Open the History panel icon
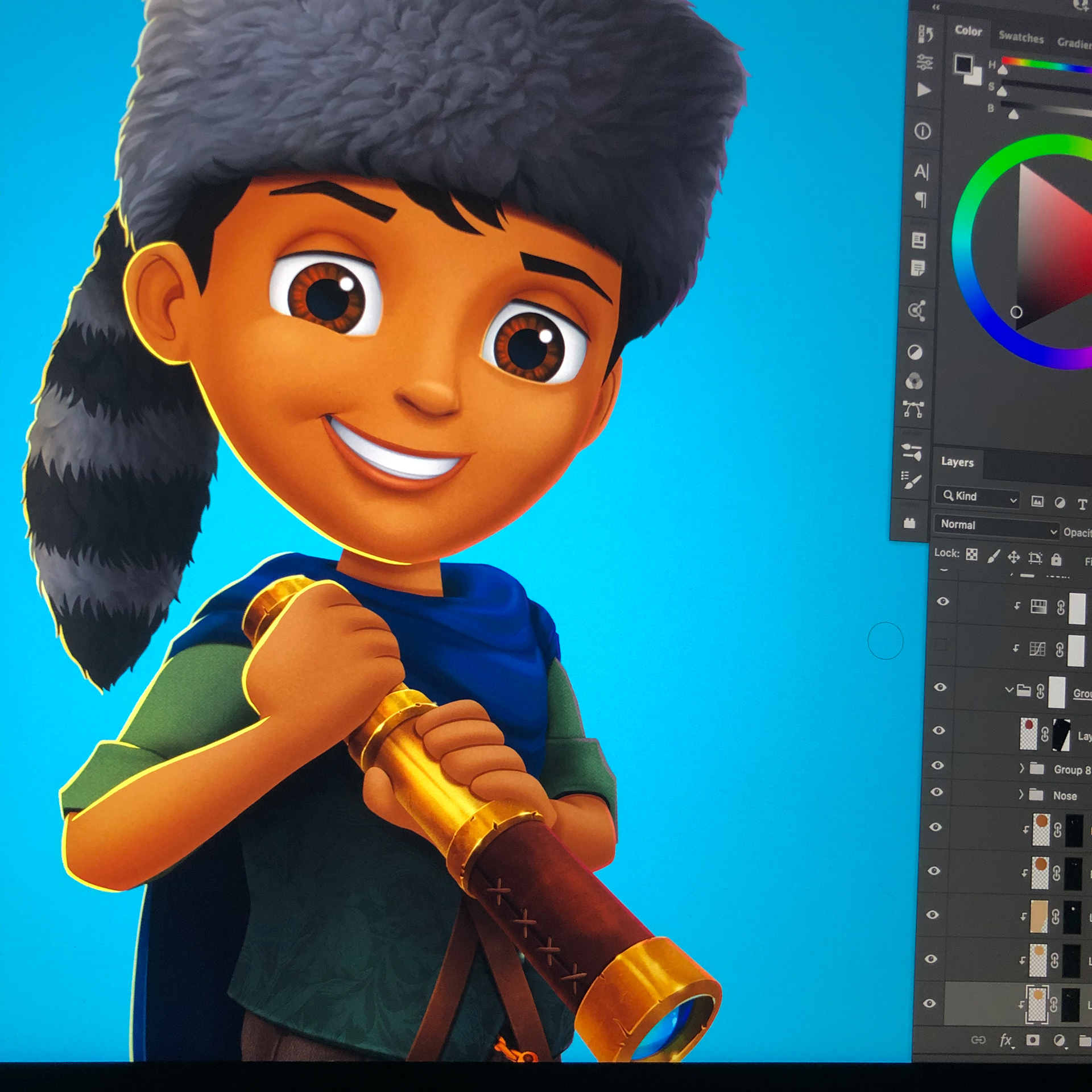This screenshot has height=1092, width=1092. [x=926, y=34]
